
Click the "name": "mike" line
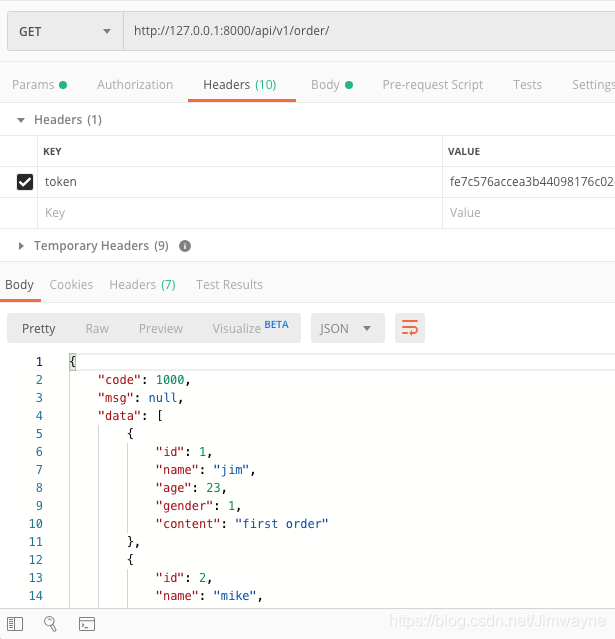(x=209, y=596)
